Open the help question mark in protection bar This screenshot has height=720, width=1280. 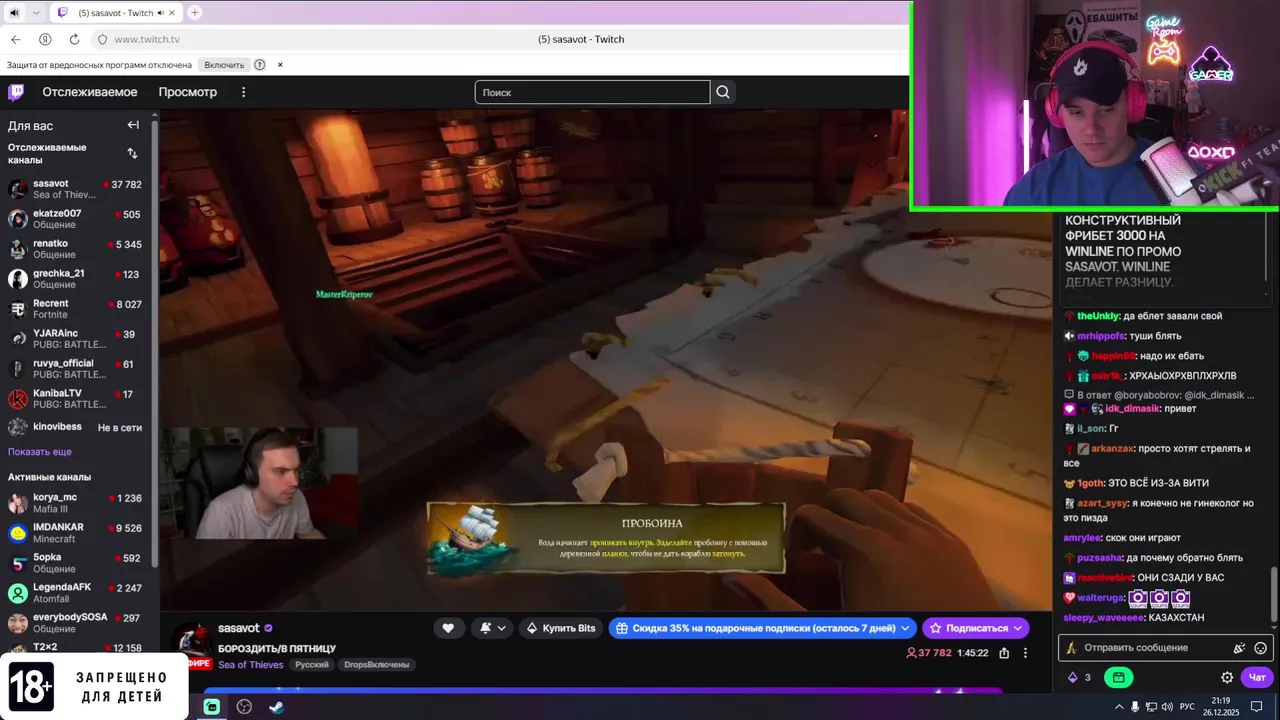pyautogui.click(x=260, y=65)
